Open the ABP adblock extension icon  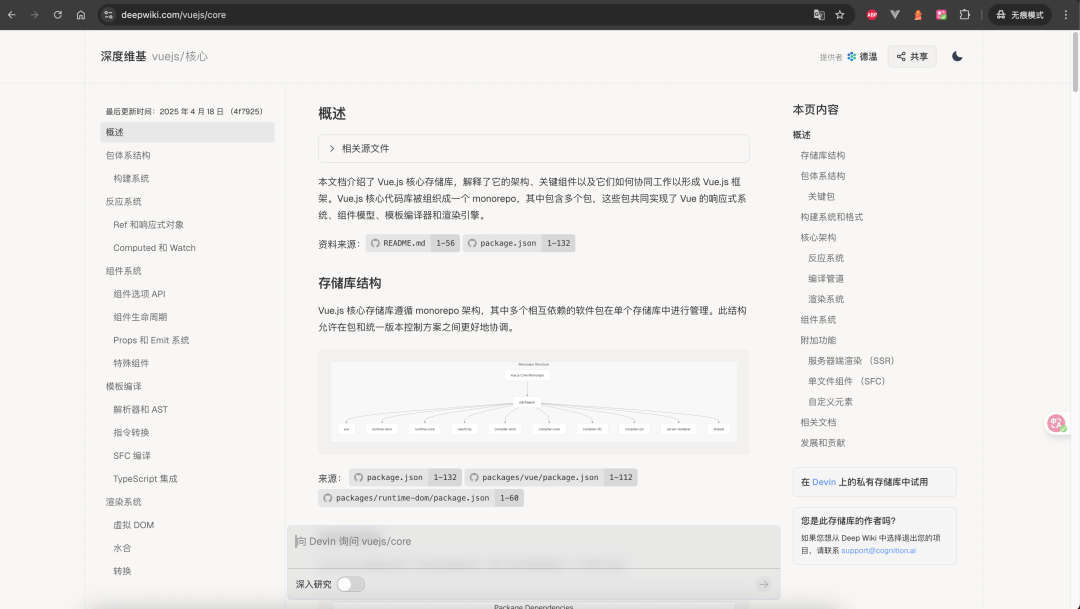click(x=872, y=14)
